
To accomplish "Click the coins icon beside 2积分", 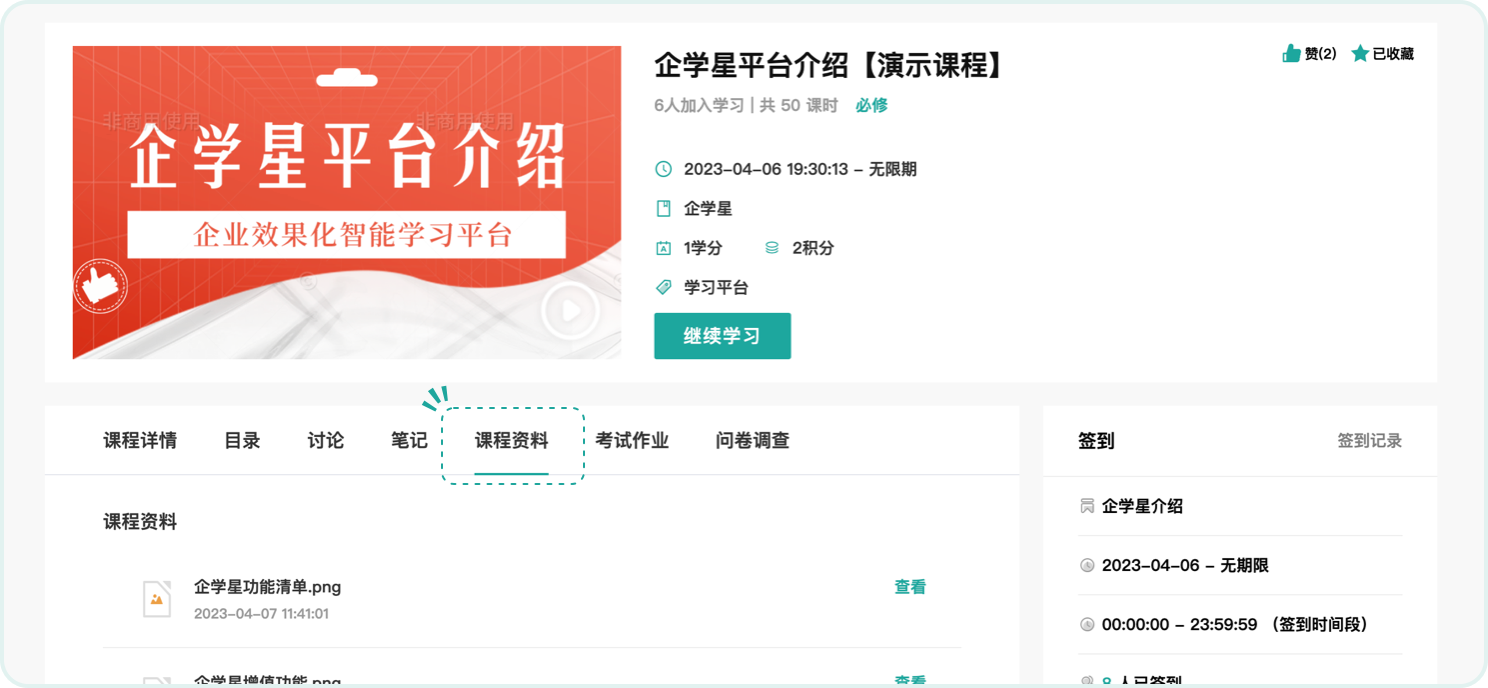I will tap(772, 248).
